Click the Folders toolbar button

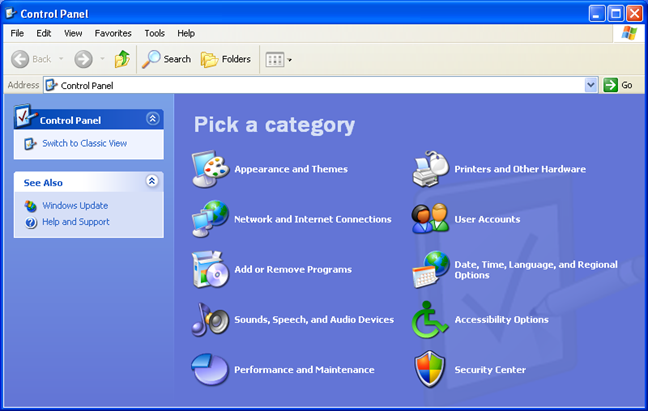(226, 59)
